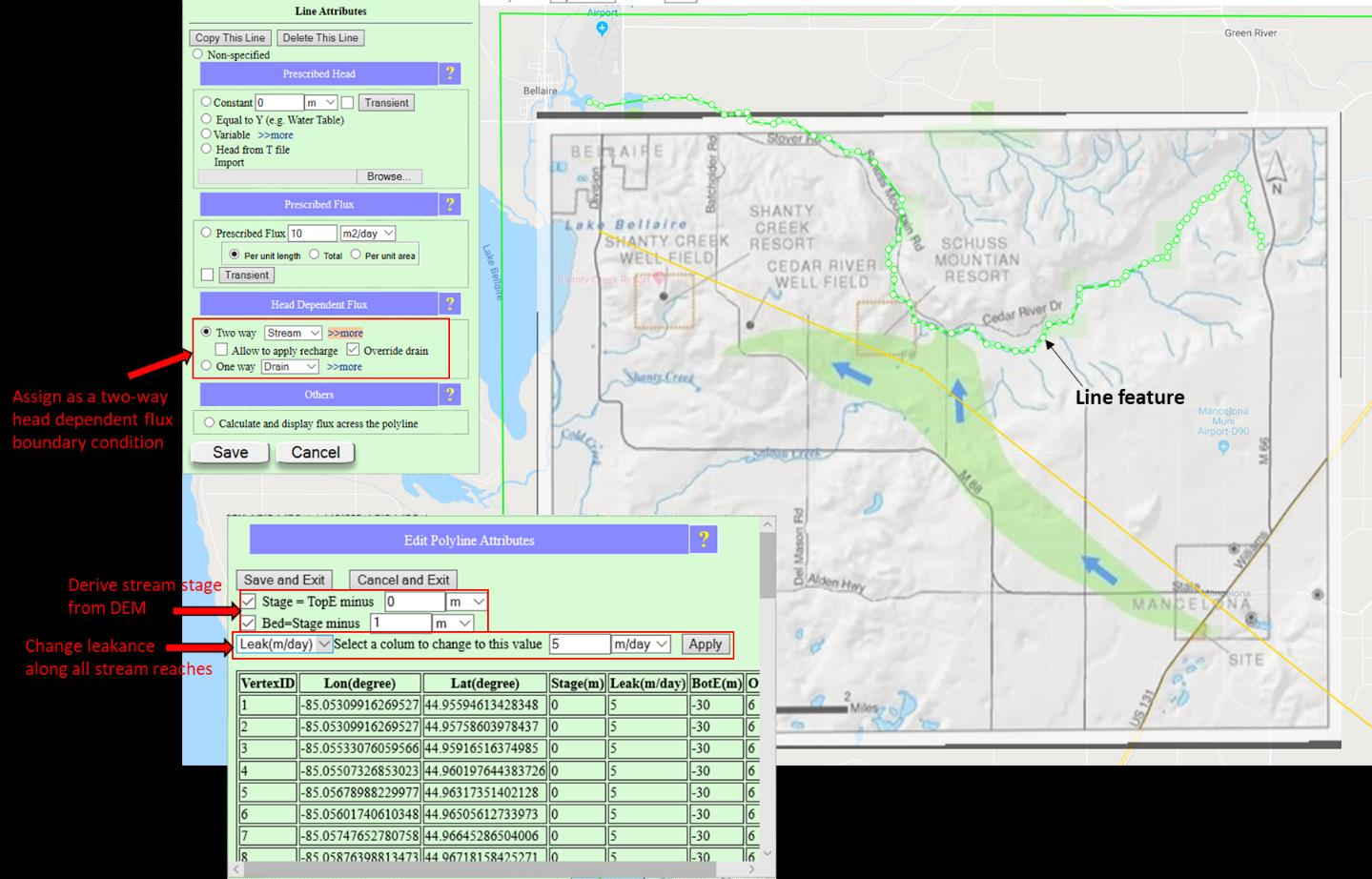Click the Mancelona Muni Airport-D90 marker
This screenshot has width=1372, height=879.
pyautogui.click(x=1223, y=446)
